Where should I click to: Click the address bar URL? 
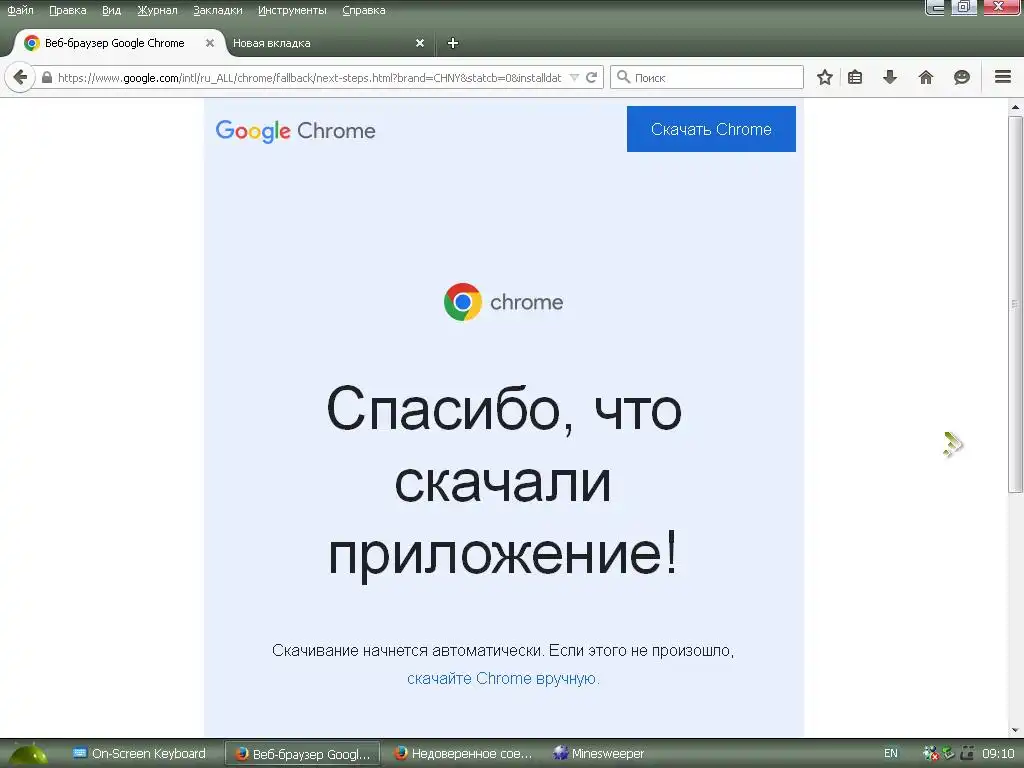pos(310,78)
